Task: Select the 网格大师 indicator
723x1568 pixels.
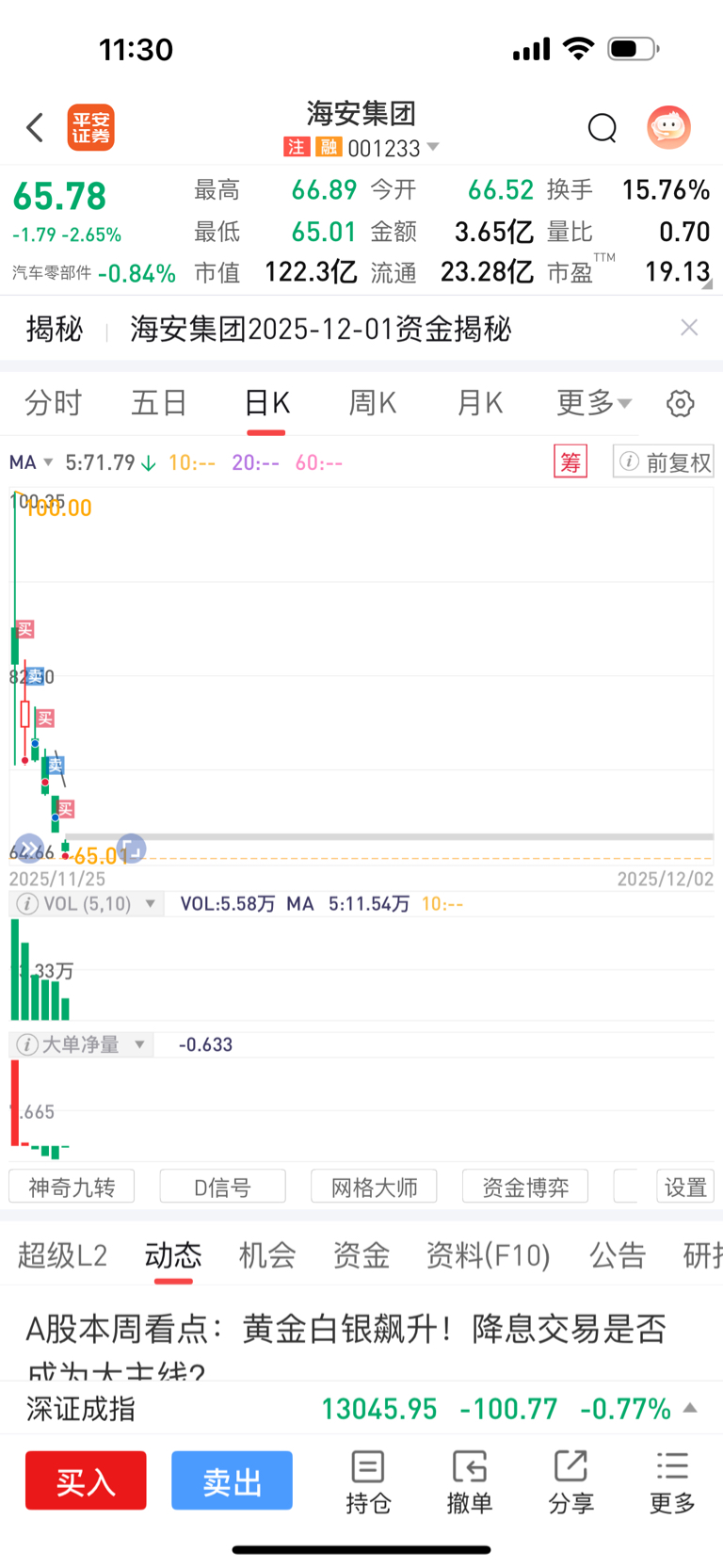Action: (x=374, y=1187)
